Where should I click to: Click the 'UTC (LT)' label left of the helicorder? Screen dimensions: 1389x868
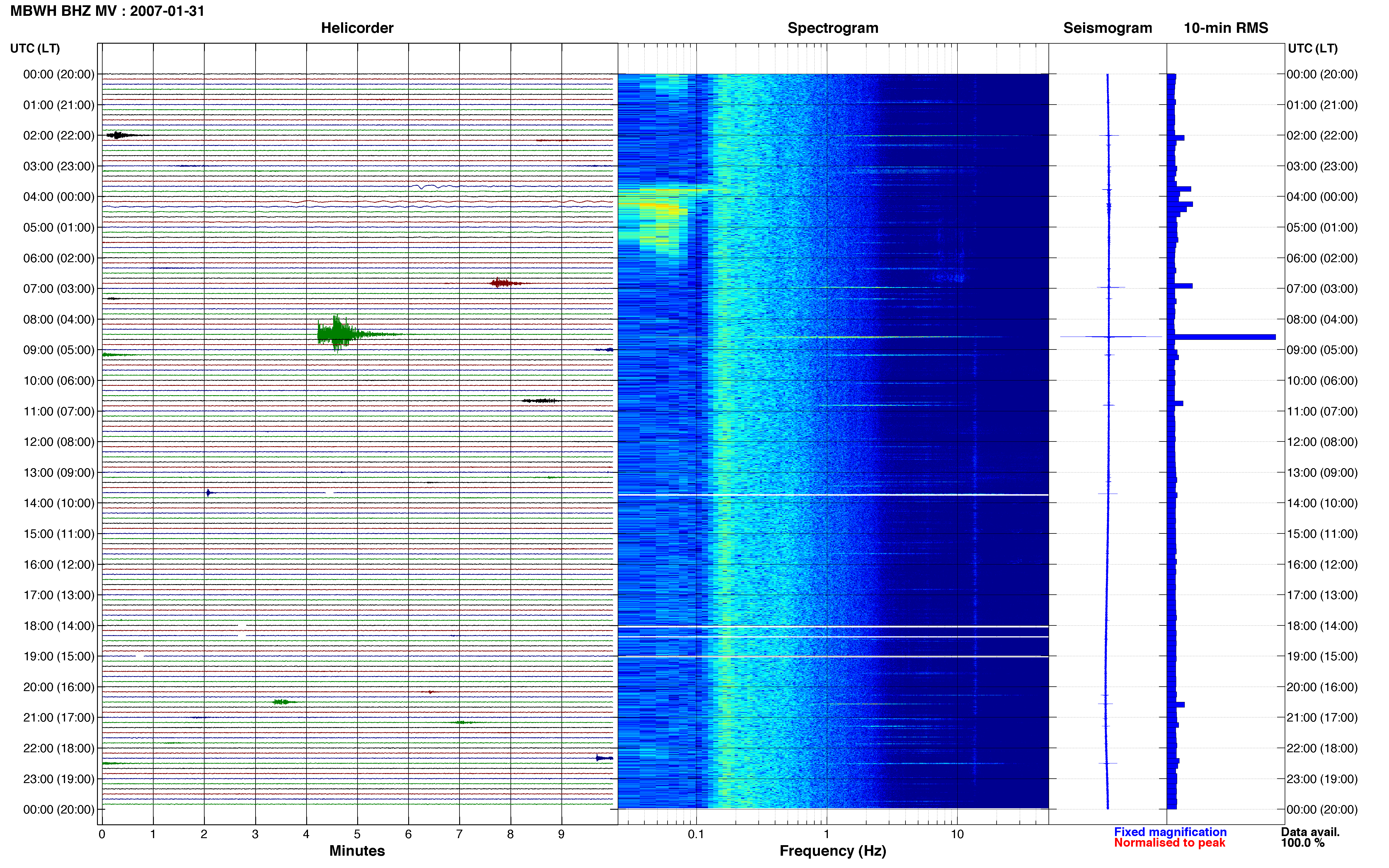pos(35,48)
